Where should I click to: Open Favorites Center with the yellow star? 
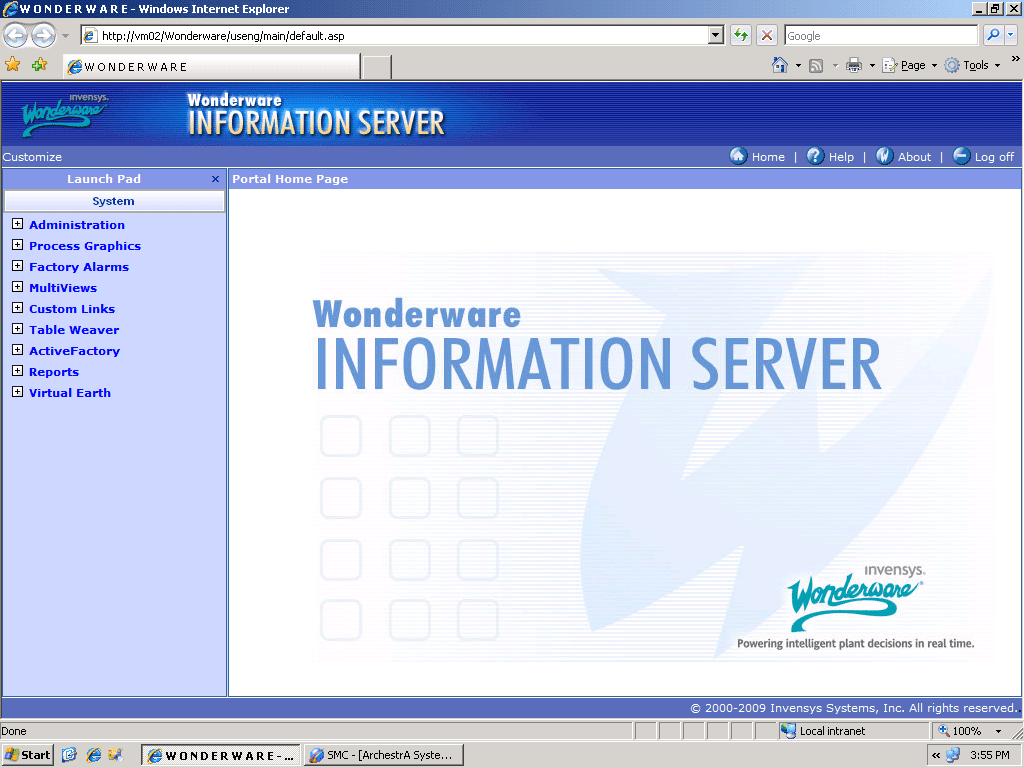click(x=12, y=65)
